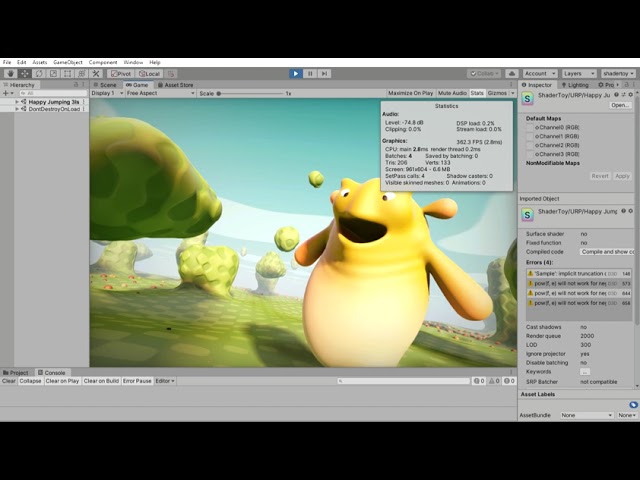The height and width of the screenshot is (480, 640).
Task: Open the Display 1 dropdown
Action: click(107, 93)
